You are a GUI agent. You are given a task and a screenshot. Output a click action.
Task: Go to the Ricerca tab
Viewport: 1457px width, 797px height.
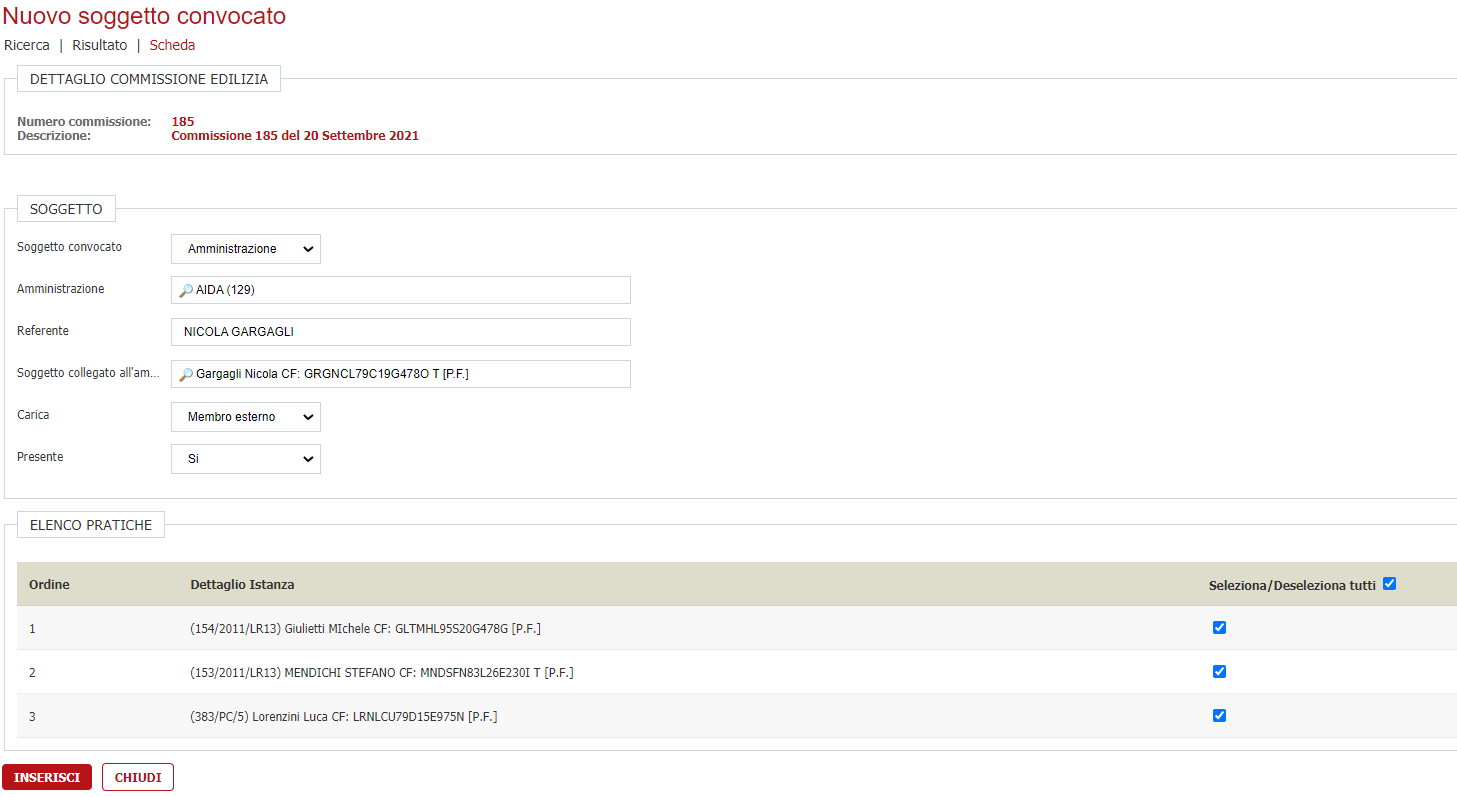pyautogui.click(x=27, y=45)
